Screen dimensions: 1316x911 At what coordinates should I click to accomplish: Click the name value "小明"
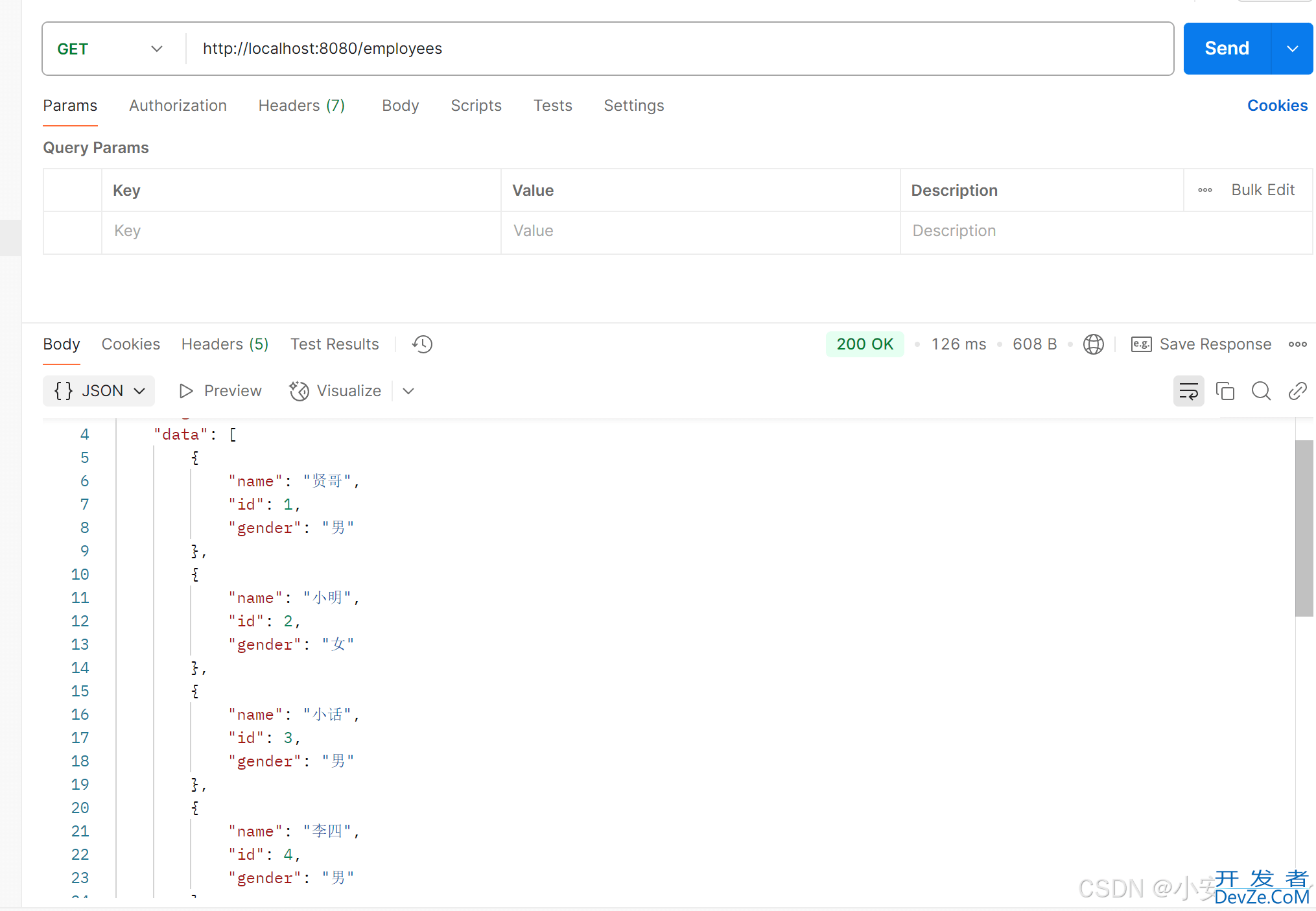(327, 598)
